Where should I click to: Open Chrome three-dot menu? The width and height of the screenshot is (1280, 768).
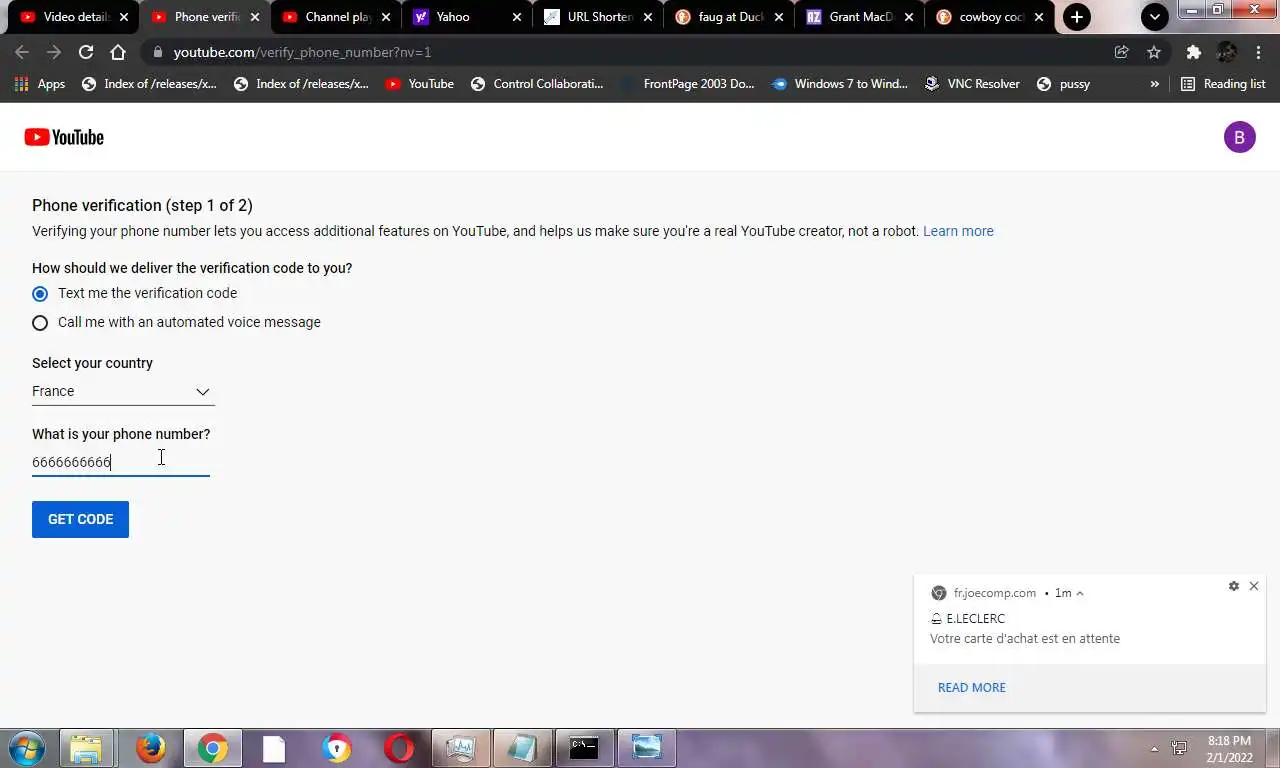1259,52
